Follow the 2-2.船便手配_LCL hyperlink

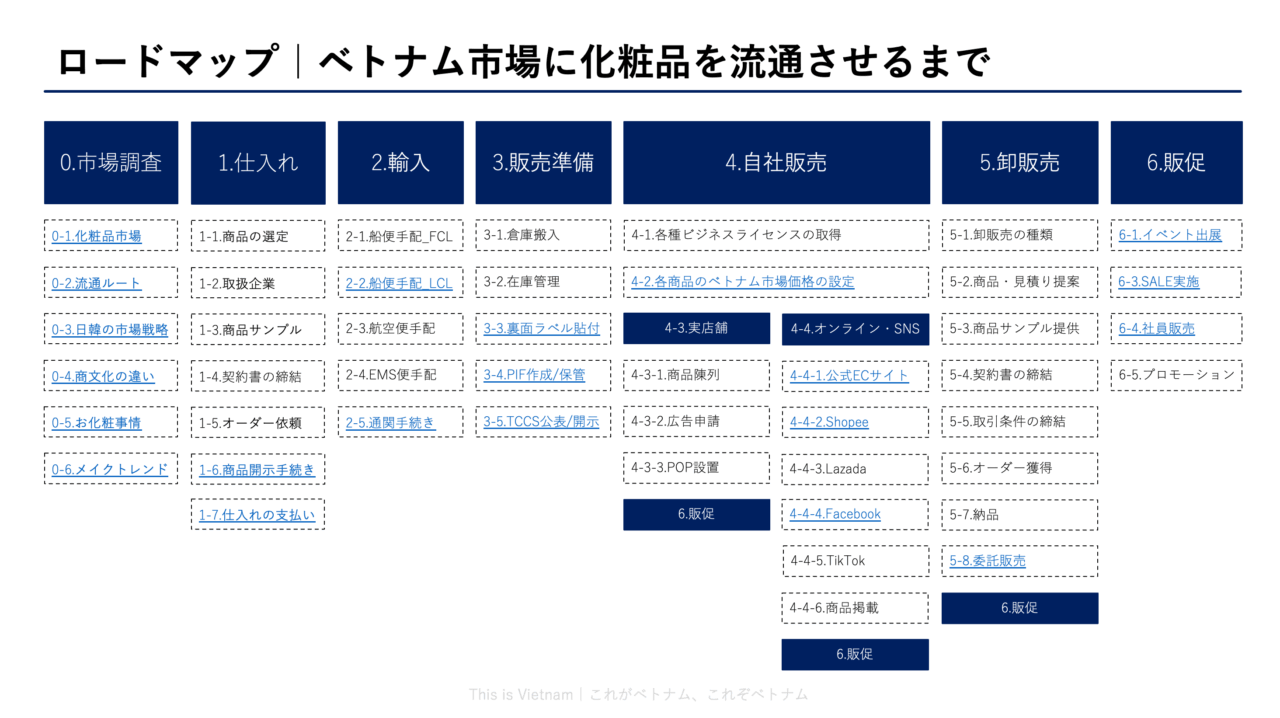pyautogui.click(x=400, y=282)
